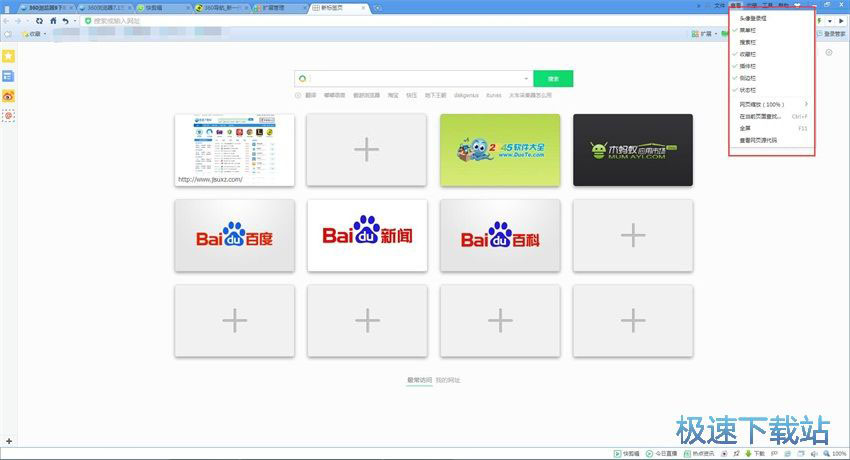The height and width of the screenshot is (460, 850).
Task: Click the browser back arrow
Action: point(6,21)
